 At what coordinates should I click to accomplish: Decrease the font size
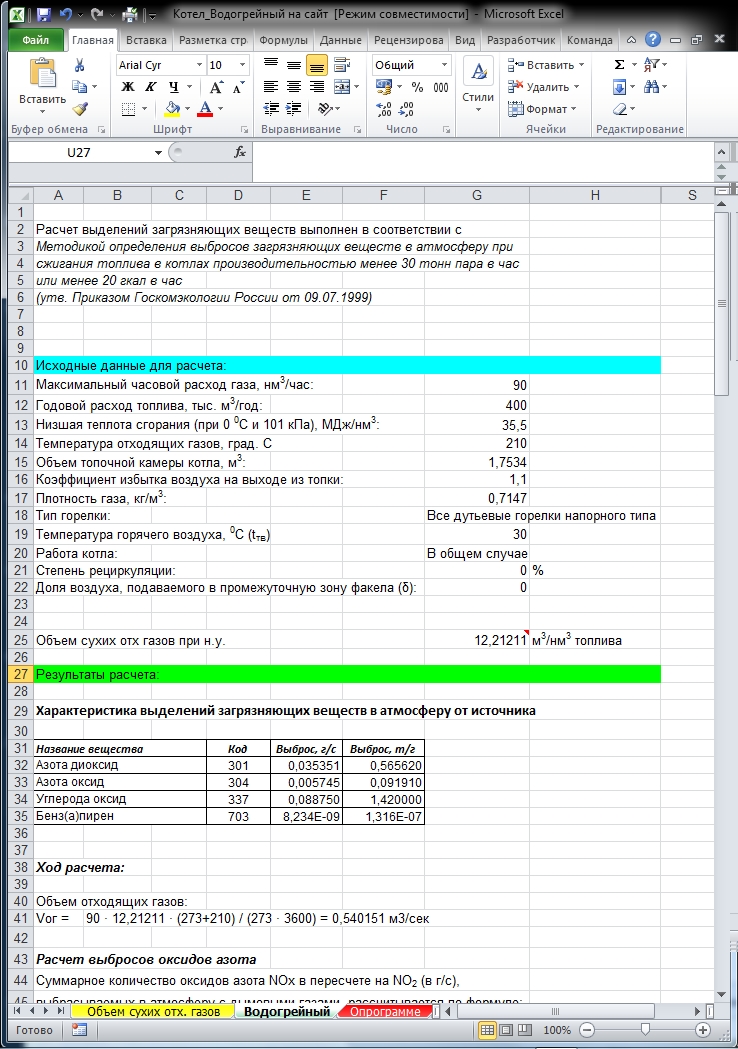coord(238,87)
